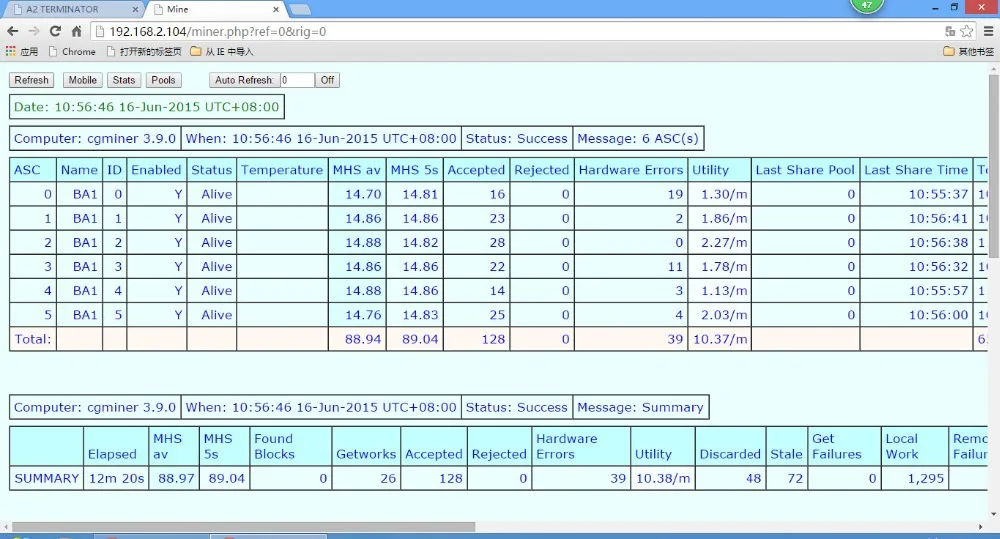Click the Stats button
The width and height of the screenshot is (1000, 539).
tap(124, 80)
